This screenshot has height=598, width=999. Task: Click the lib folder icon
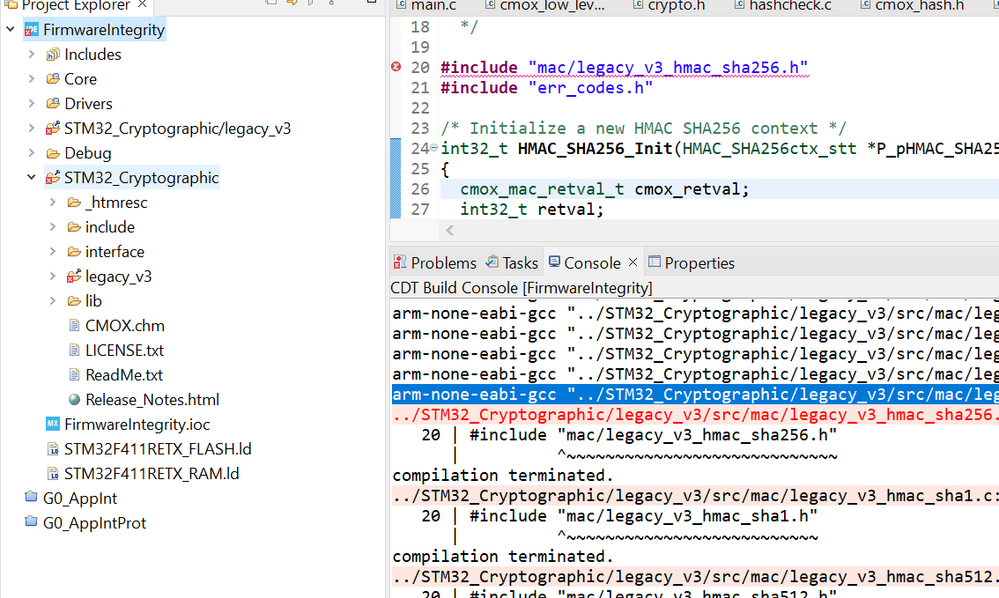point(74,301)
